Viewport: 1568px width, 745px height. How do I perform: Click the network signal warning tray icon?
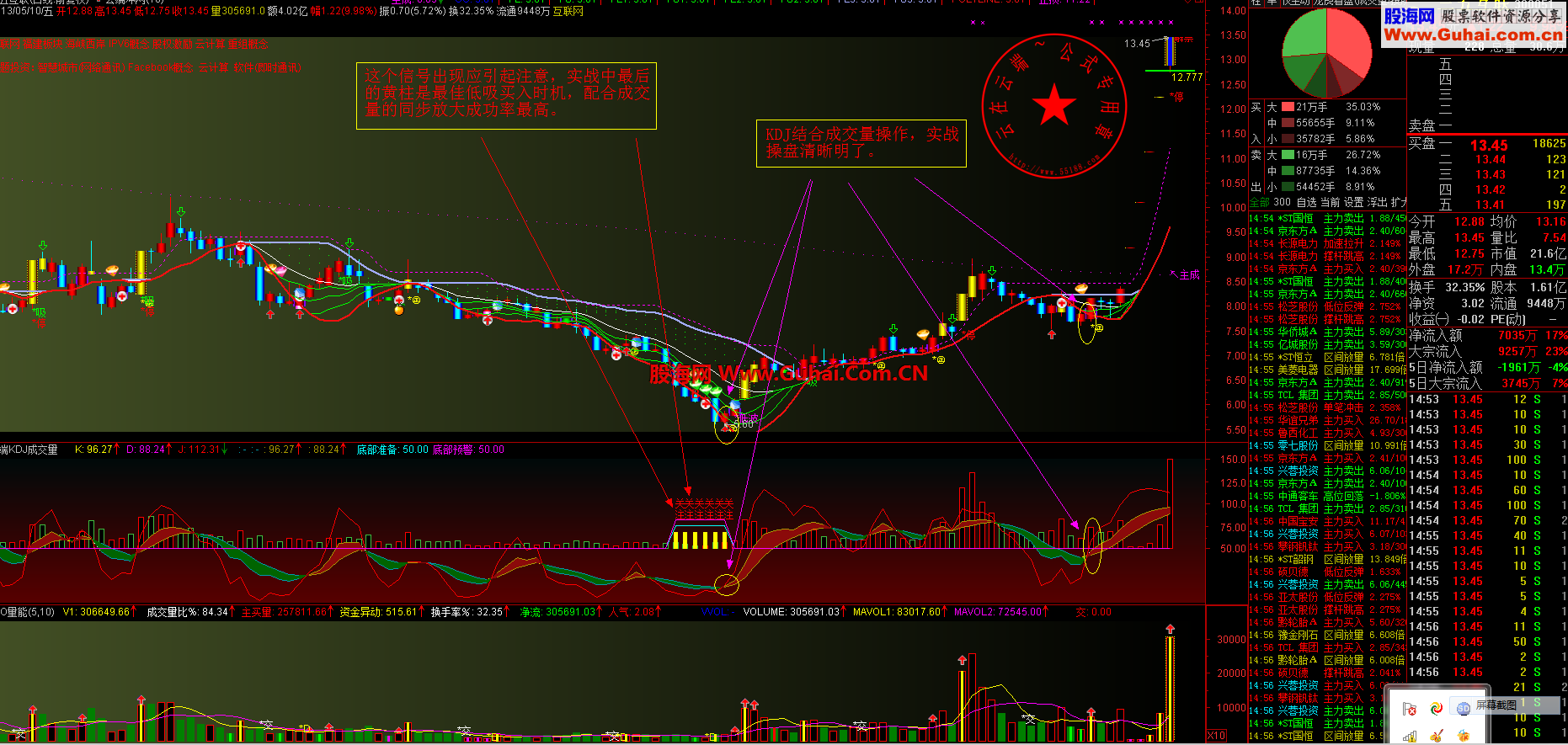pyautogui.click(x=1410, y=736)
